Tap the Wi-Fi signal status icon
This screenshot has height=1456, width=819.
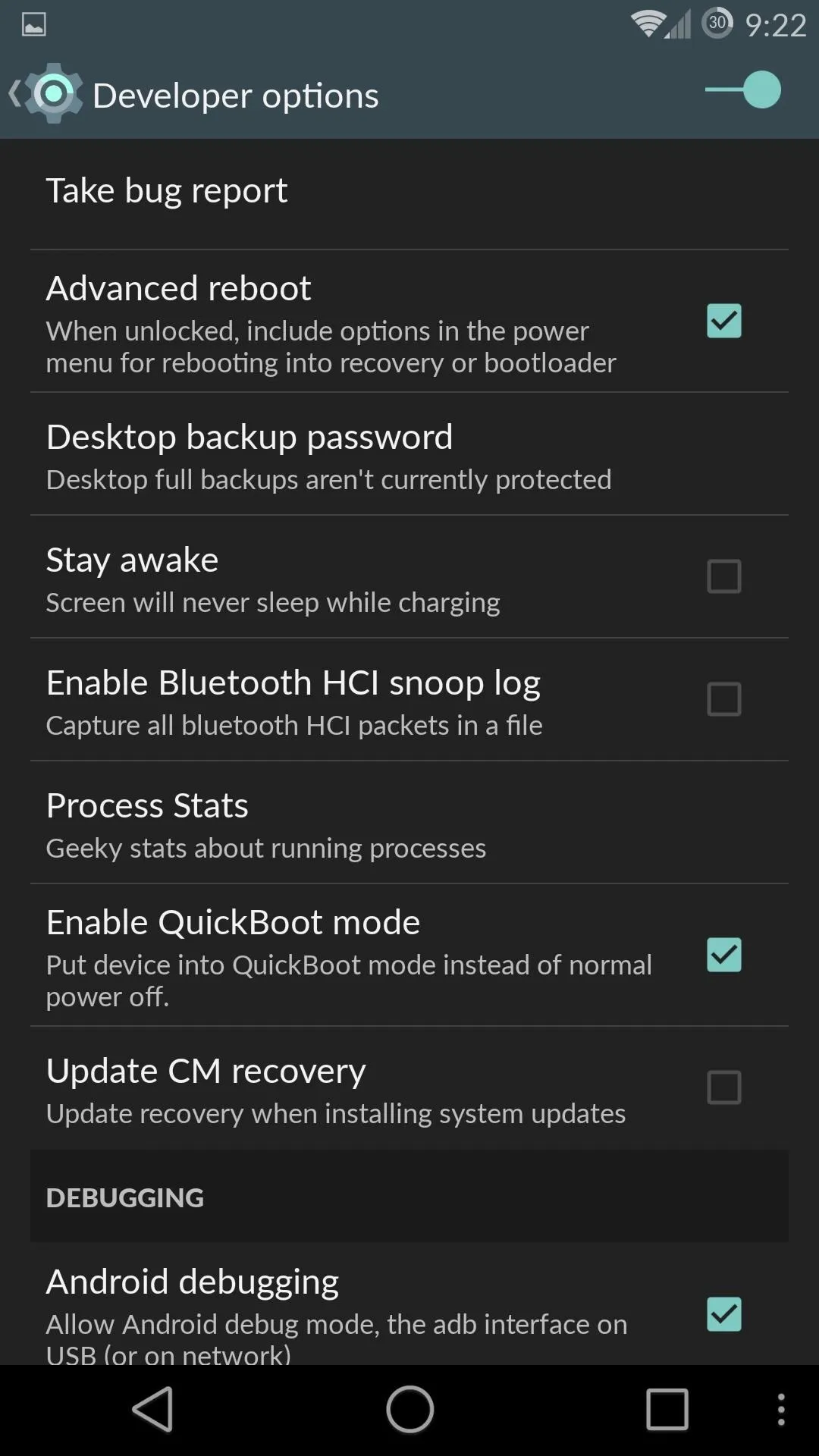647,24
